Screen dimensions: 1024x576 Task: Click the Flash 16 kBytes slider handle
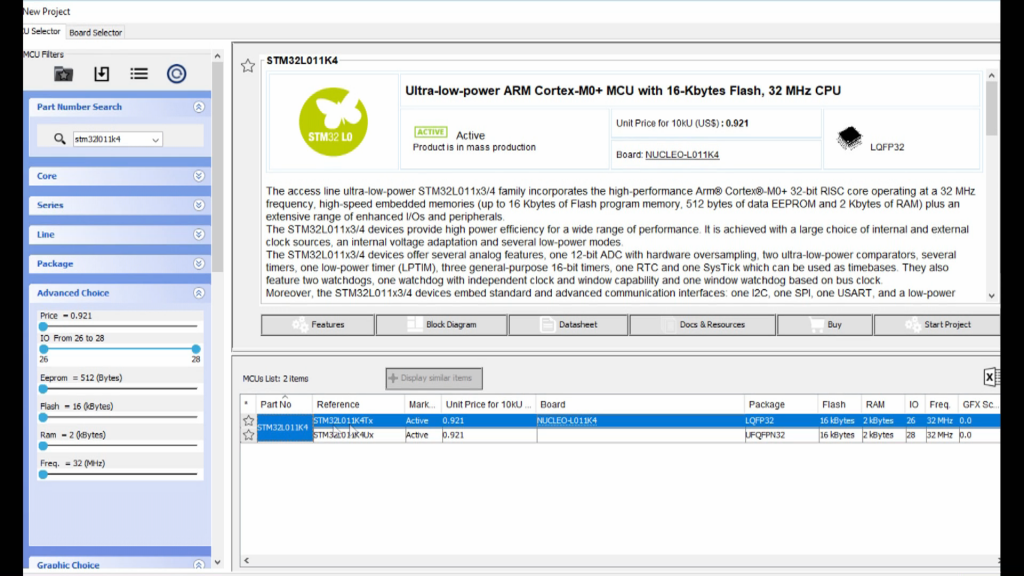(x=43, y=417)
